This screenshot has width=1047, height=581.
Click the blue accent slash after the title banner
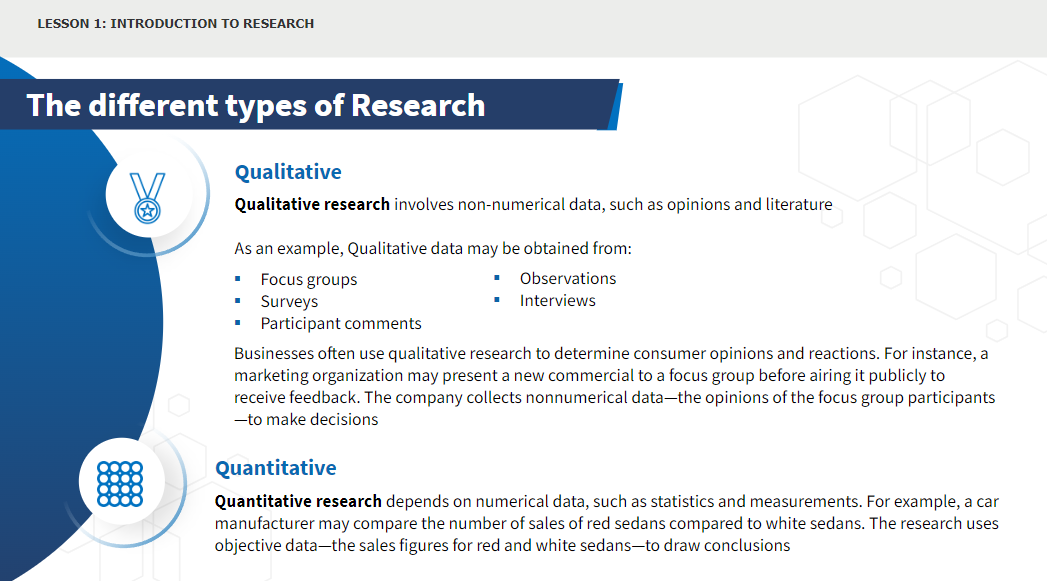click(x=615, y=106)
